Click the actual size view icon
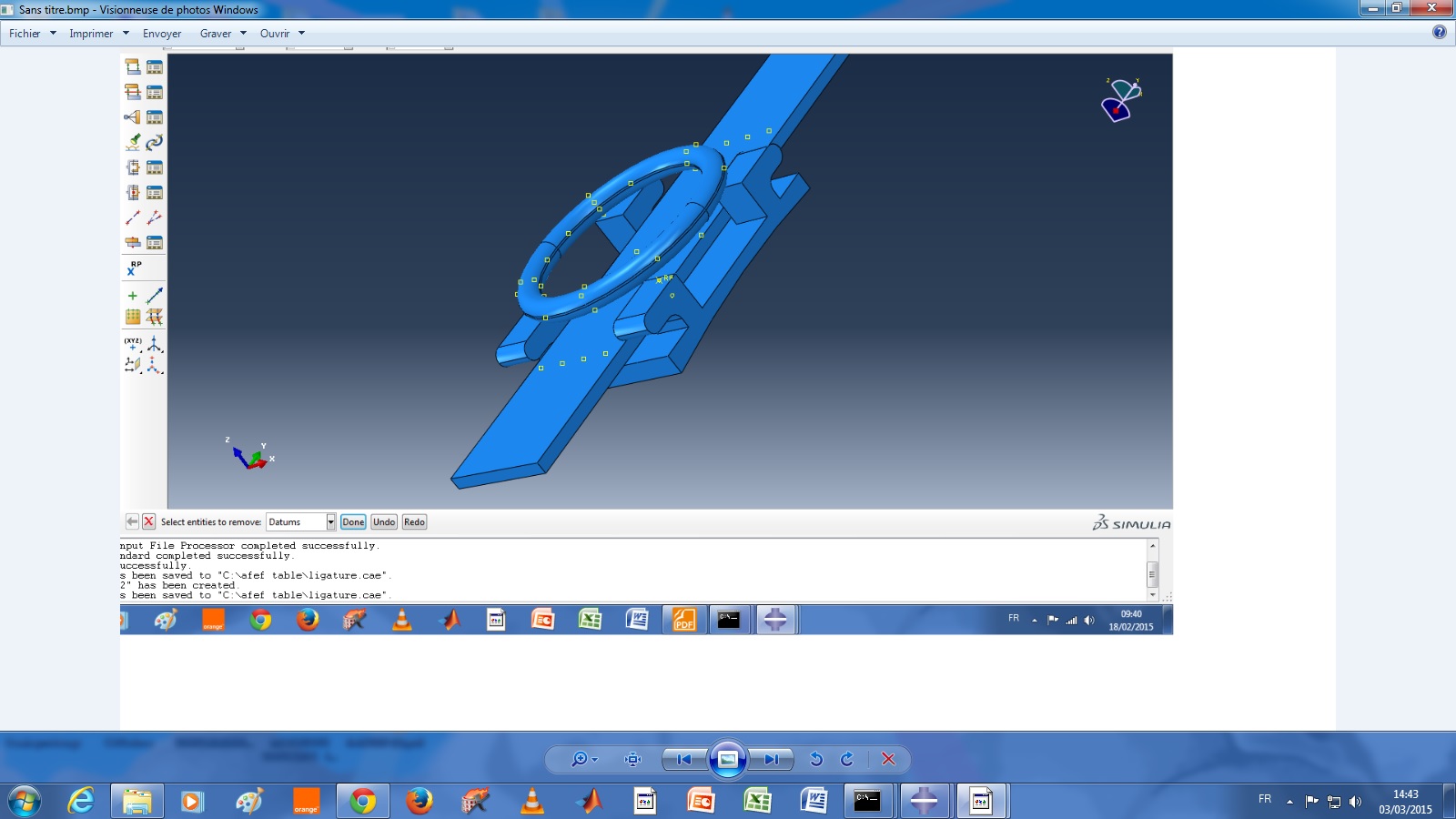 tap(633, 759)
